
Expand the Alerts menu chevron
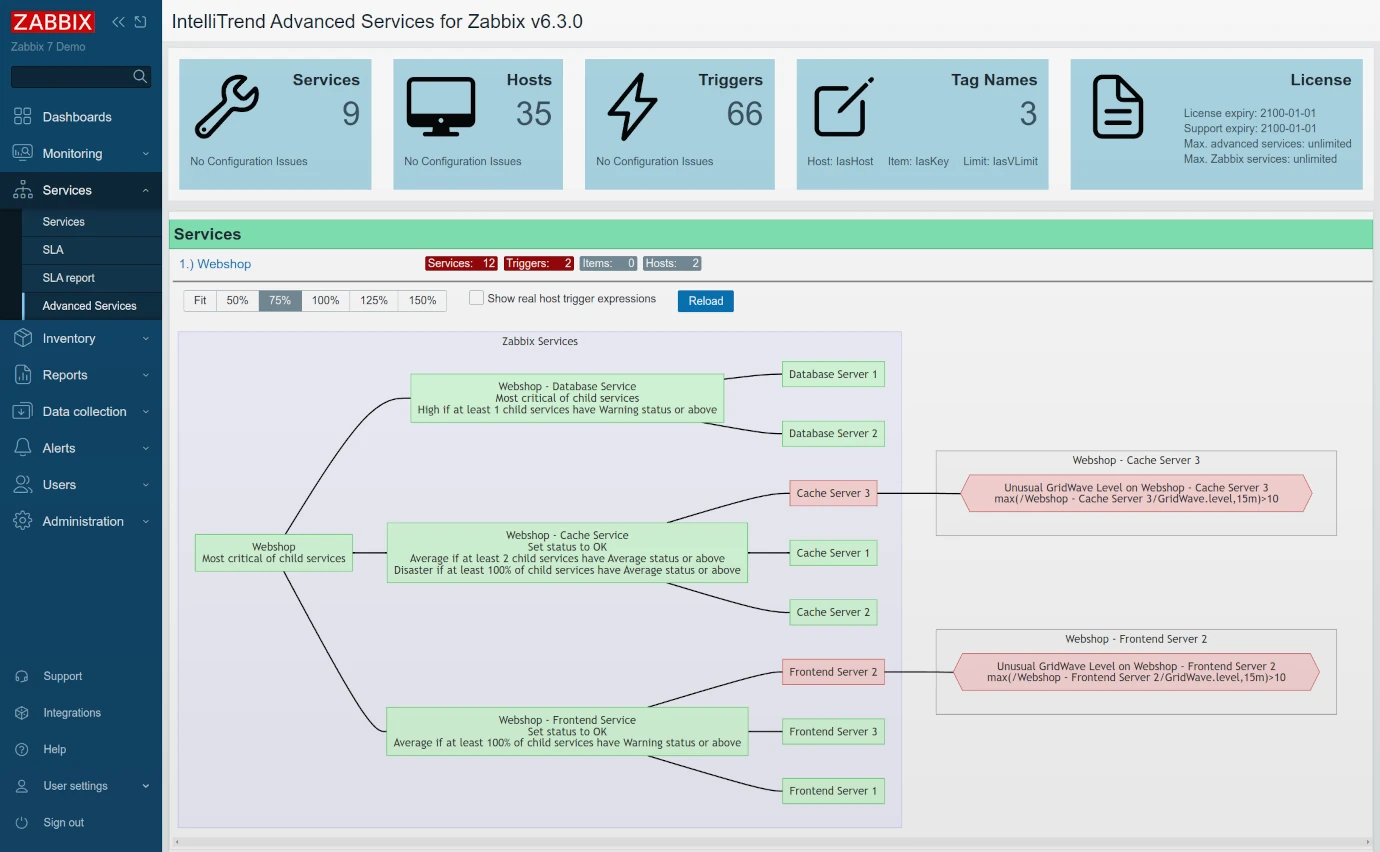coord(146,448)
